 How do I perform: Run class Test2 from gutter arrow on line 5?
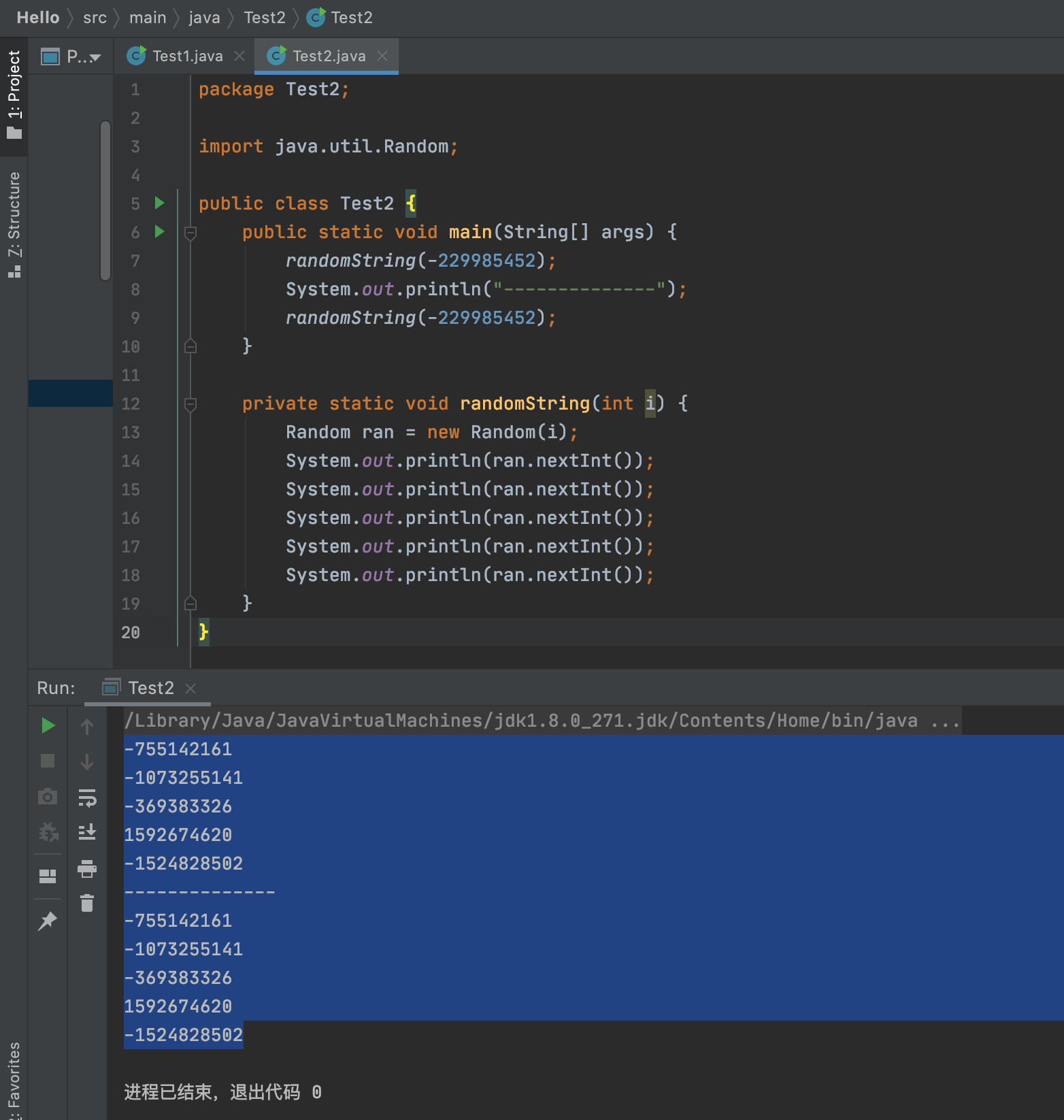(x=160, y=203)
